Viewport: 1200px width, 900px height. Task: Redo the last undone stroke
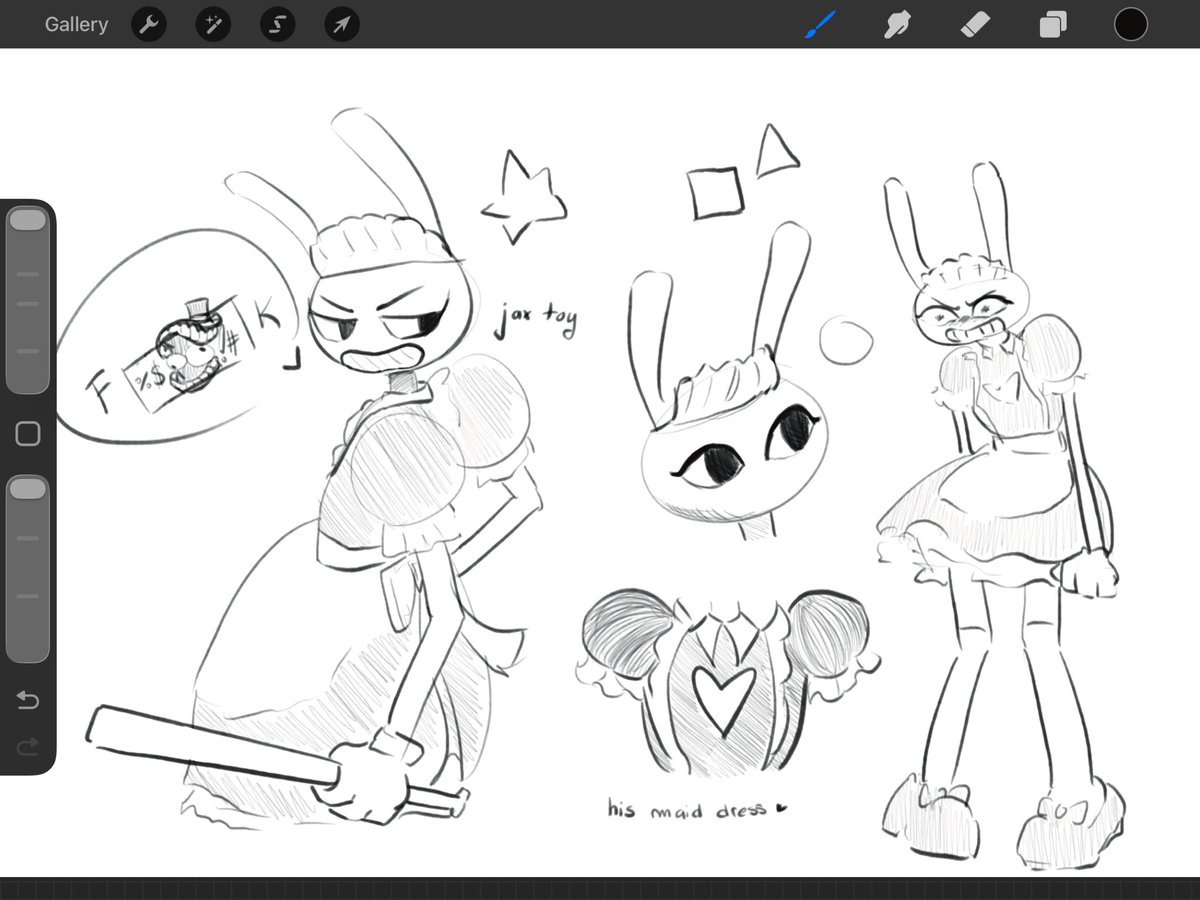coord(28,745)
